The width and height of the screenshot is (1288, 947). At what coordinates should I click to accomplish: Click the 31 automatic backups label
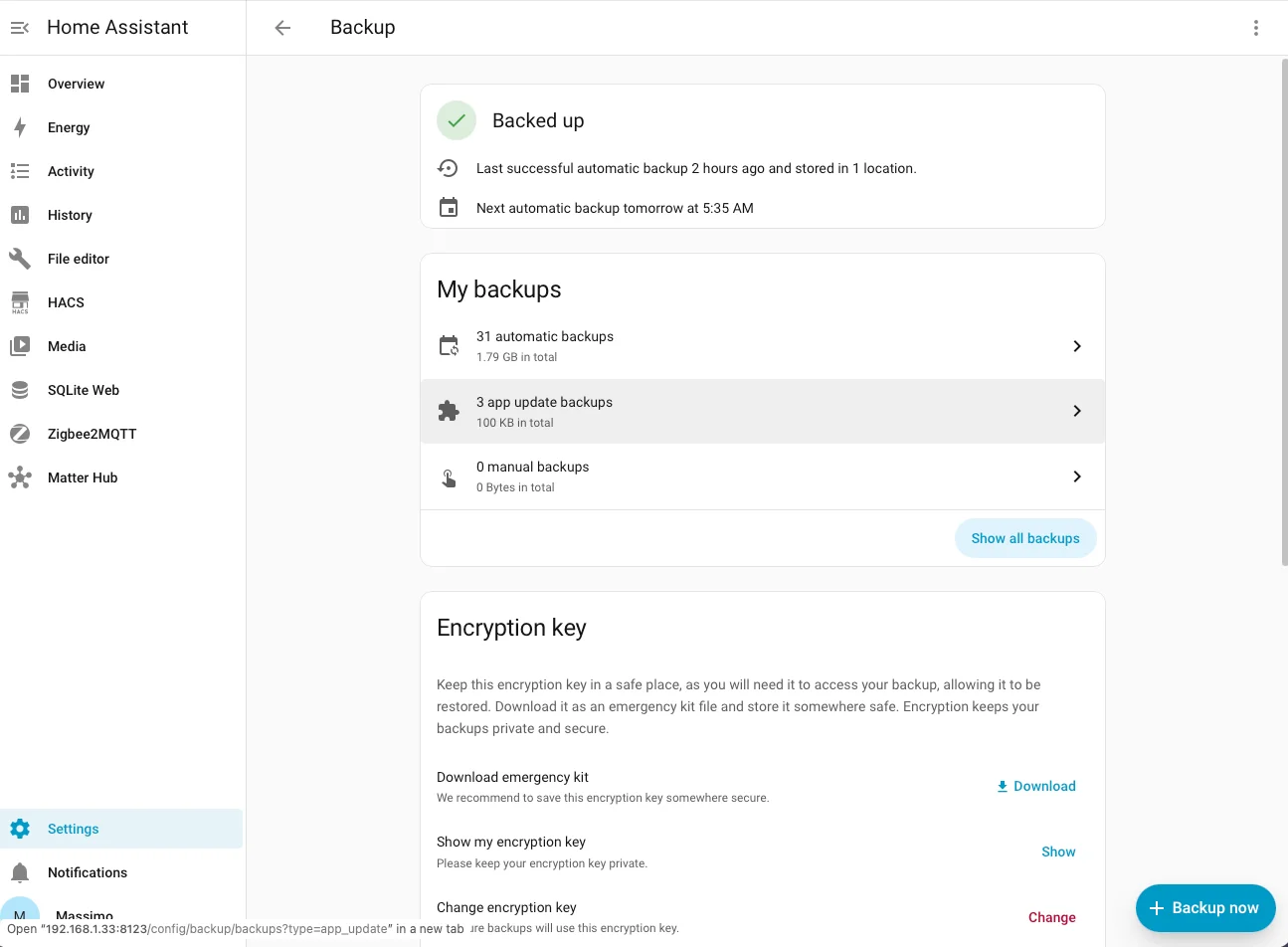545,336
